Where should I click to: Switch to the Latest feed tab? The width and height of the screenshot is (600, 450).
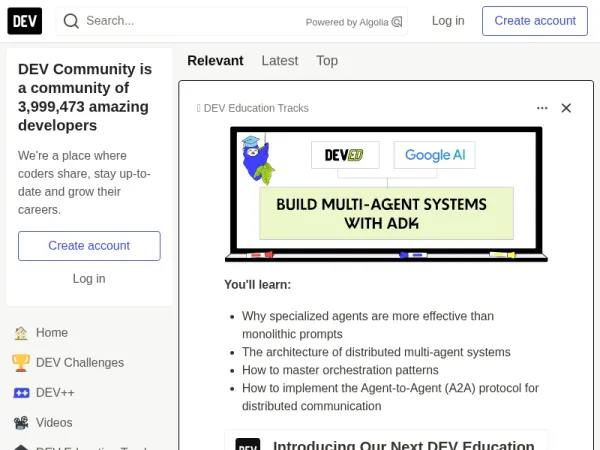pos(280,60)
